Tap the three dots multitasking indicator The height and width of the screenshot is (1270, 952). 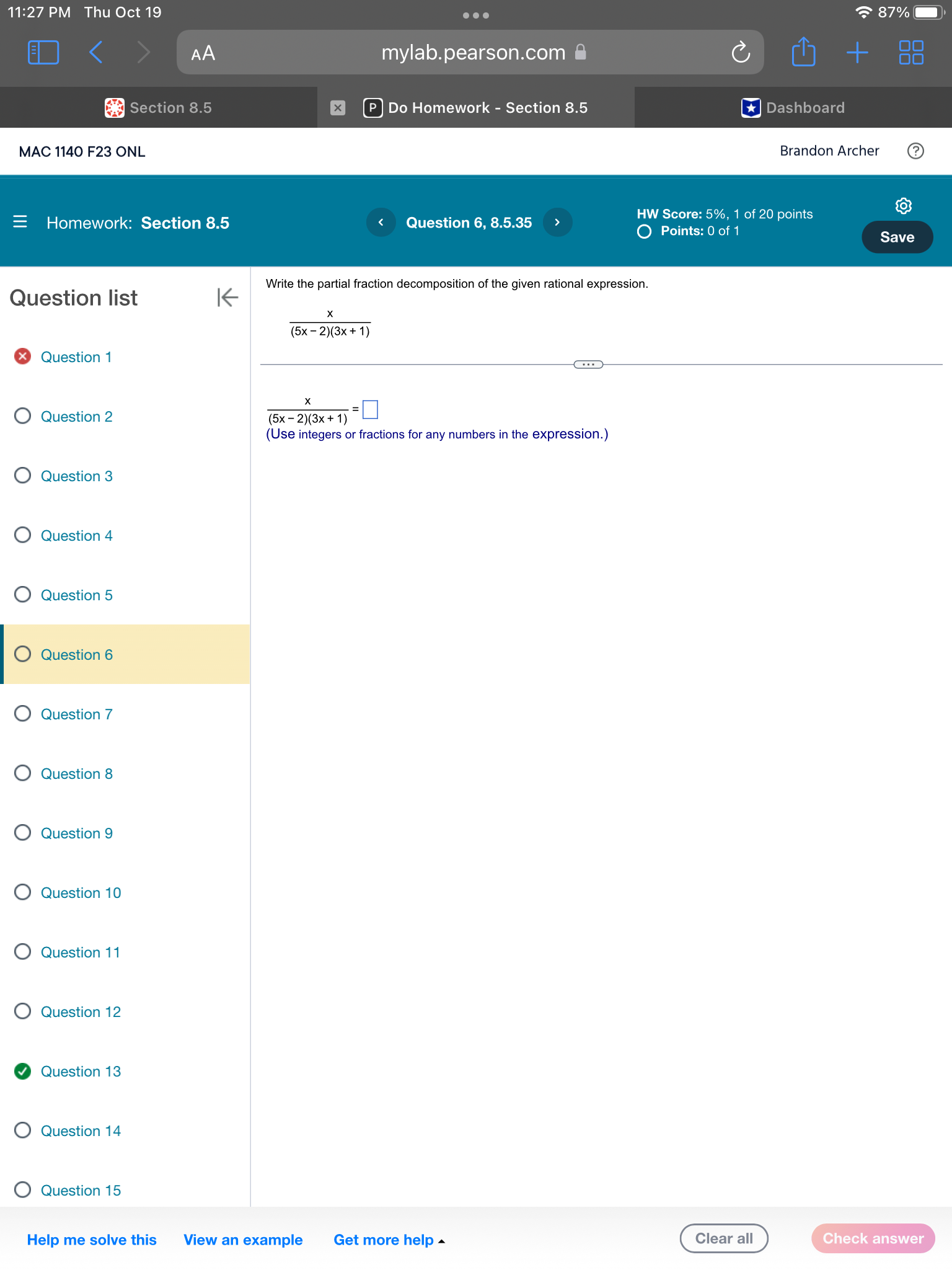tap(476, 16)
